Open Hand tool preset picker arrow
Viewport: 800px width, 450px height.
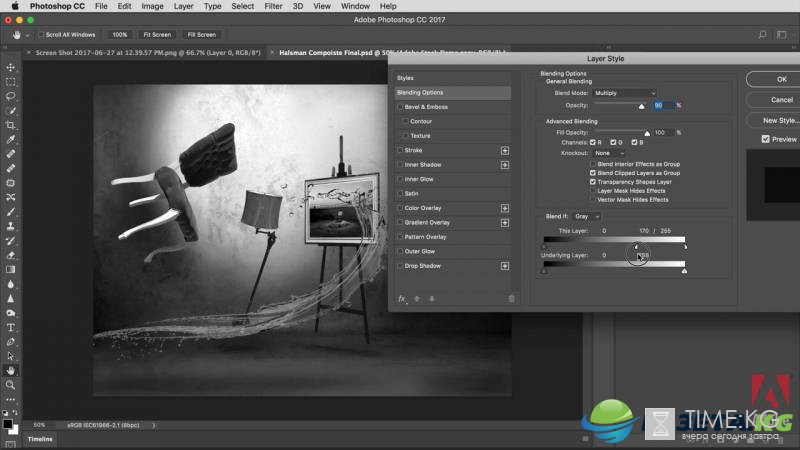point(27,35)
